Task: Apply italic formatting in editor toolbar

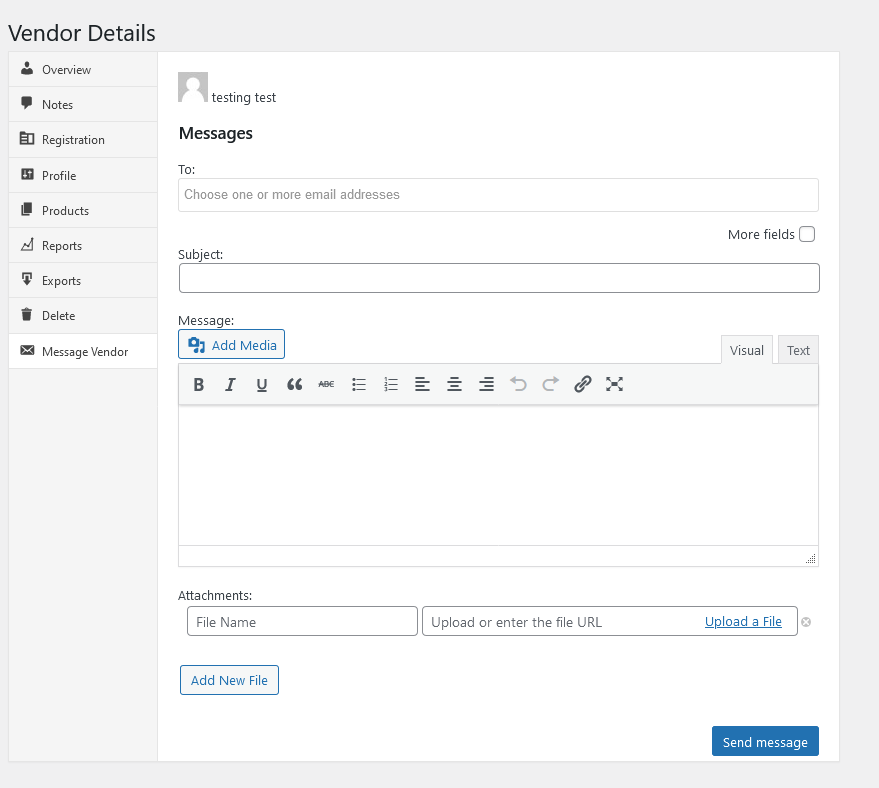Action: tap(230, 384)
